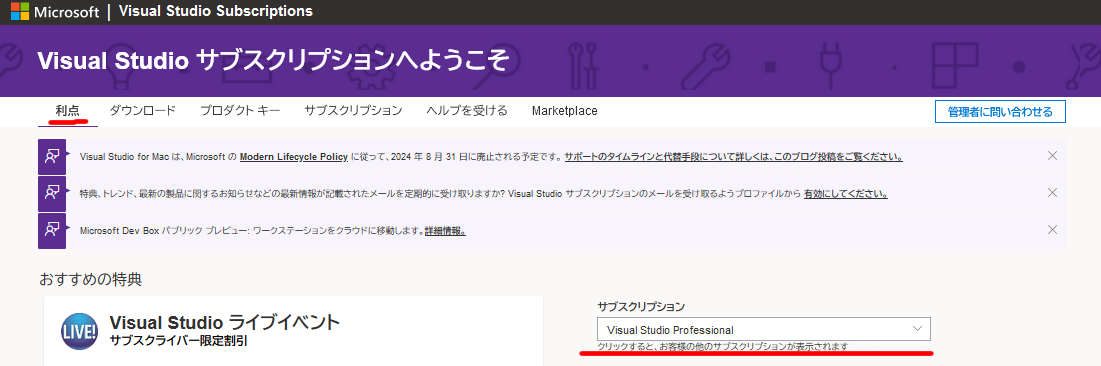Open the プロダクト キー tab
The width and height of the screenshot is (1101, 366).
click(240, 111)
